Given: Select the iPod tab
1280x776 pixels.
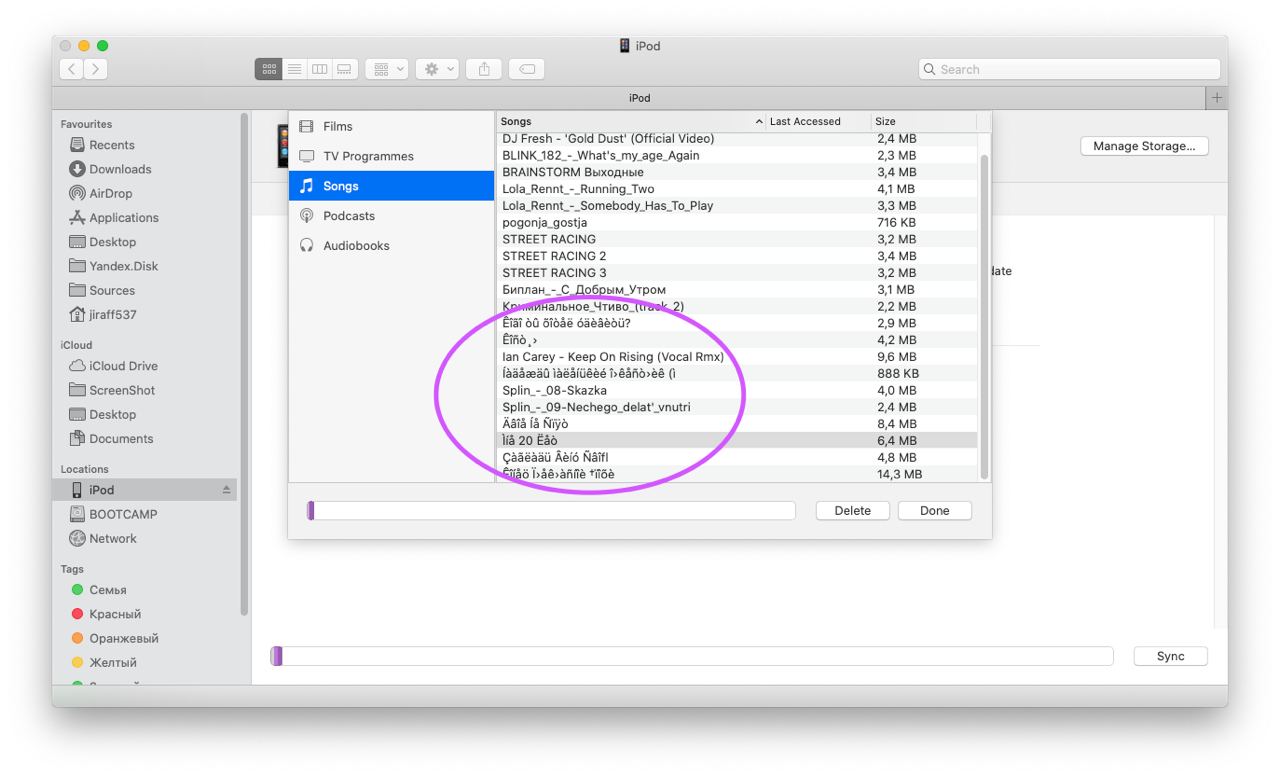Looking at the screenshot, I should tap(639, 98).
